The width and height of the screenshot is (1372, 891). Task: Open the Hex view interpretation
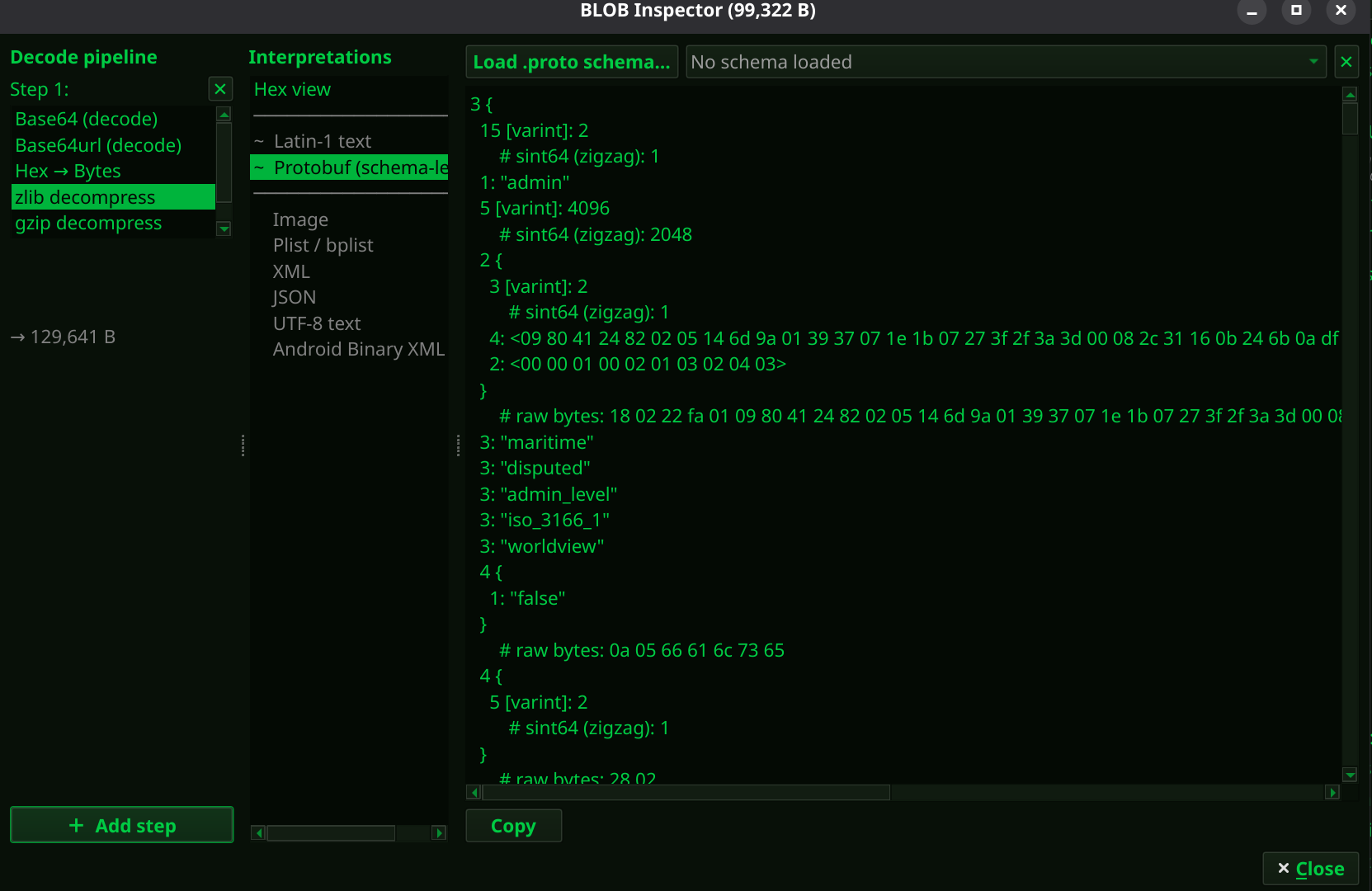click(x=349, y=89)
